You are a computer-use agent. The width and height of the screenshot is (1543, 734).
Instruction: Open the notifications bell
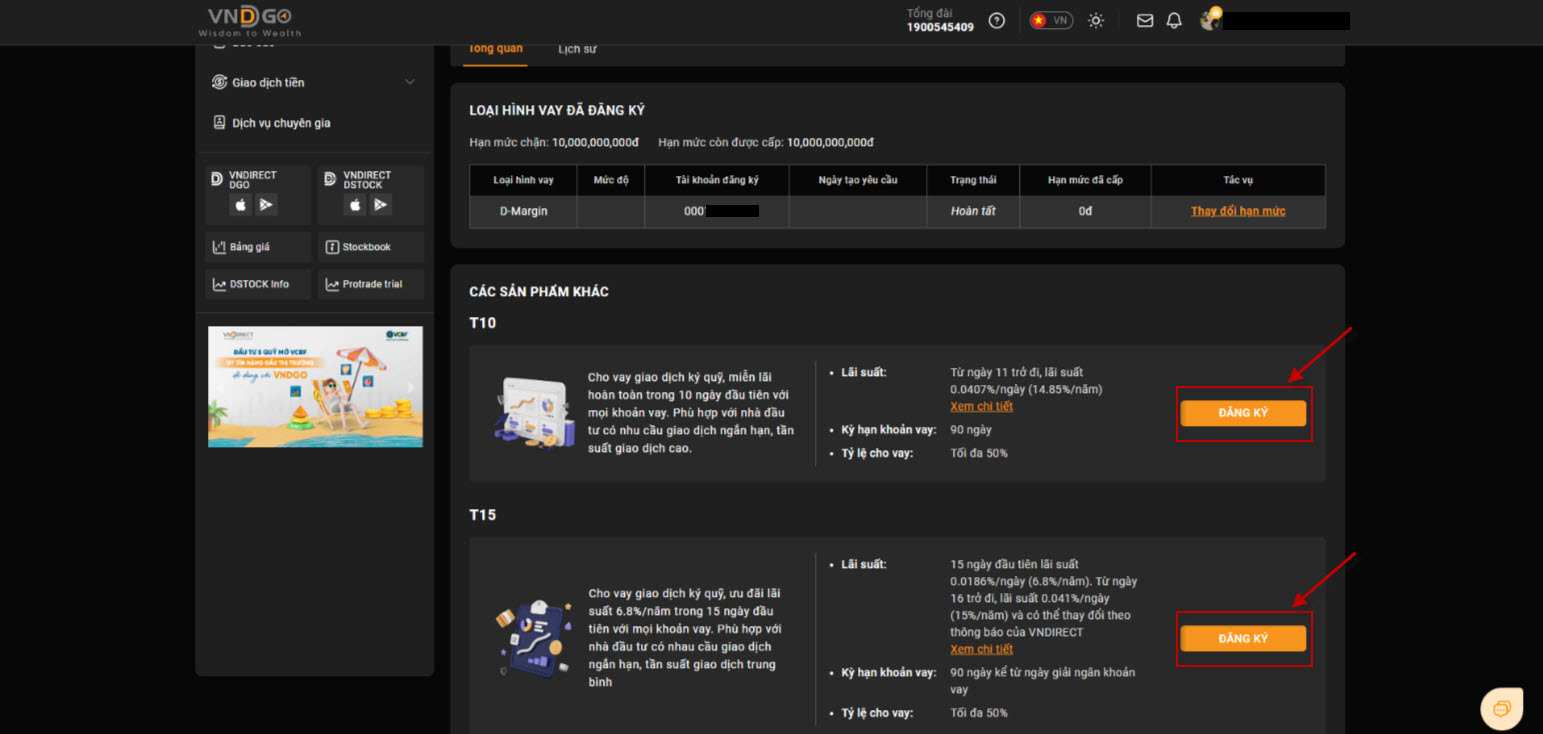click(1174, 20)
